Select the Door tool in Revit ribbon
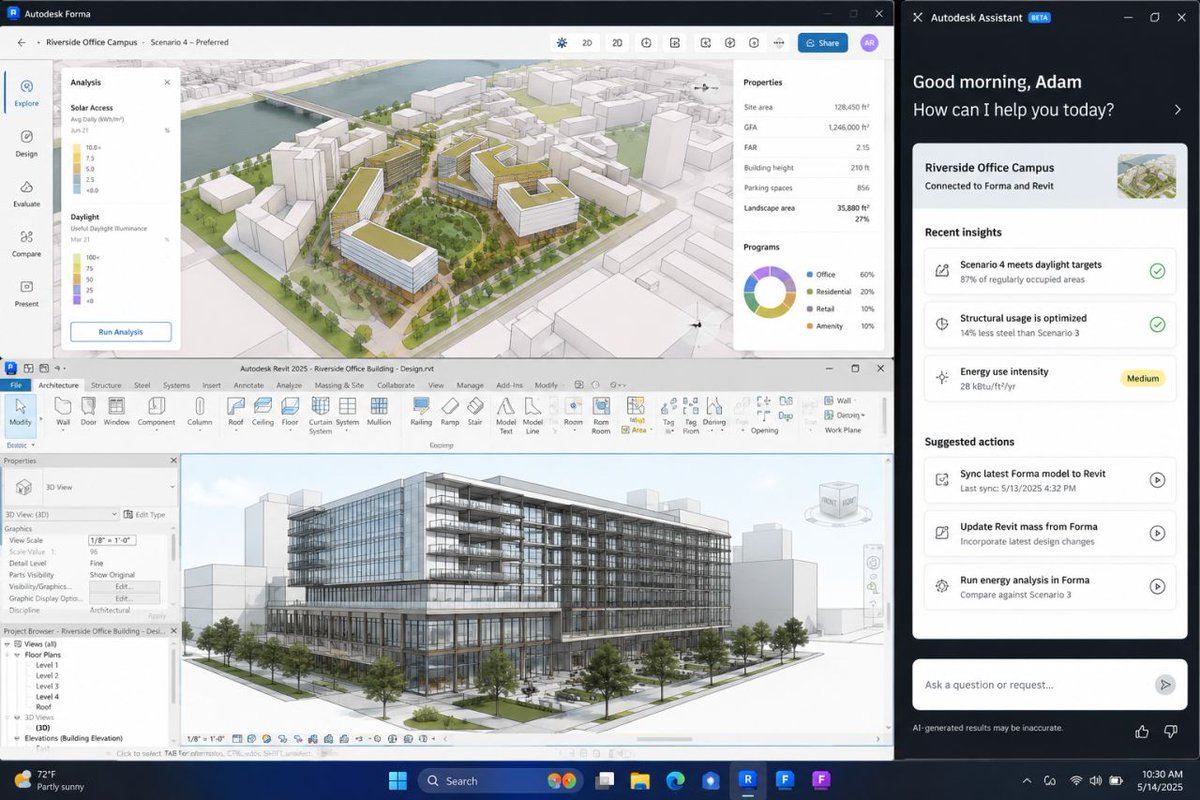 [x=89, y=412]
